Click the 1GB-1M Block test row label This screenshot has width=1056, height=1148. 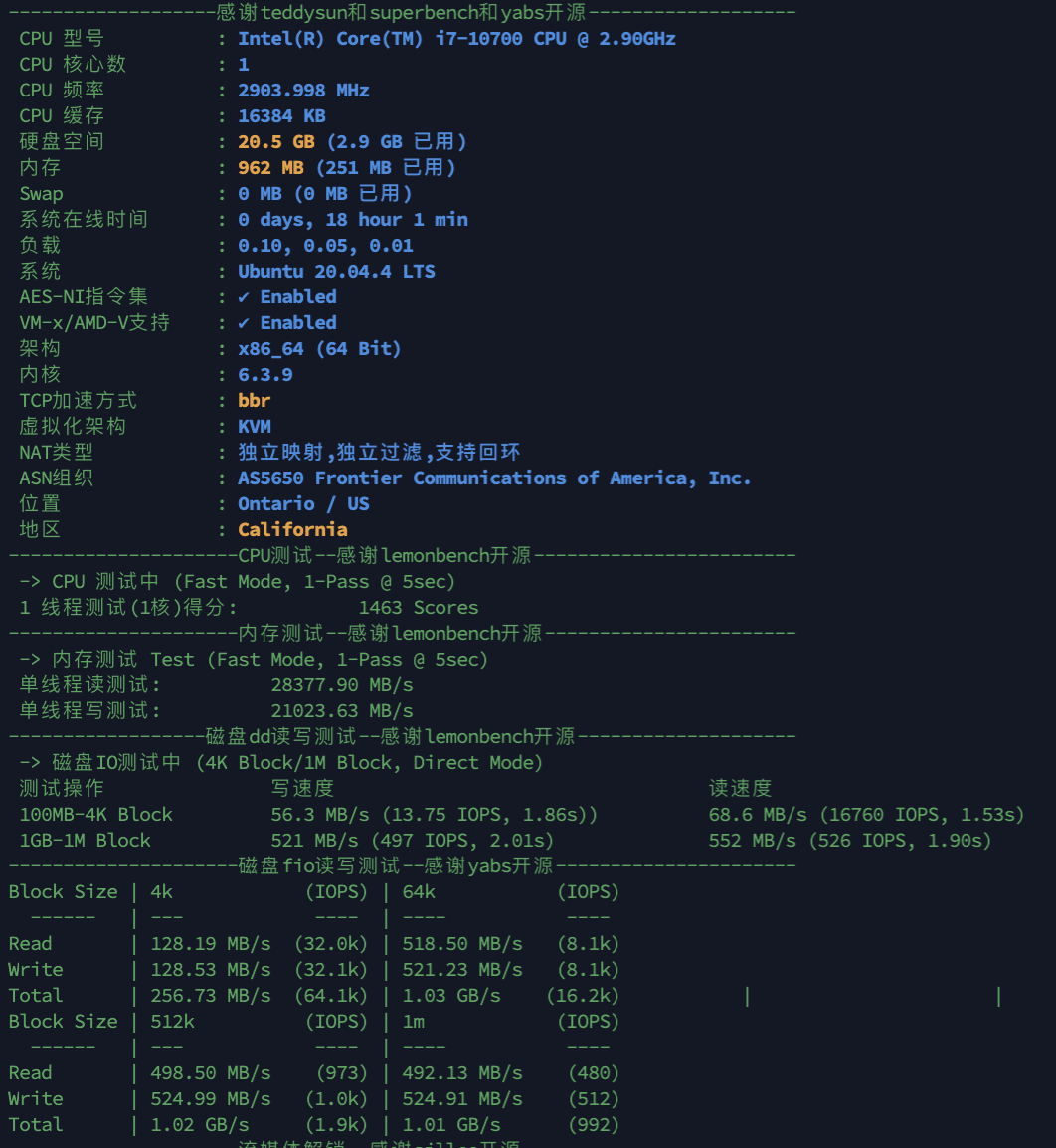[86, 841]
